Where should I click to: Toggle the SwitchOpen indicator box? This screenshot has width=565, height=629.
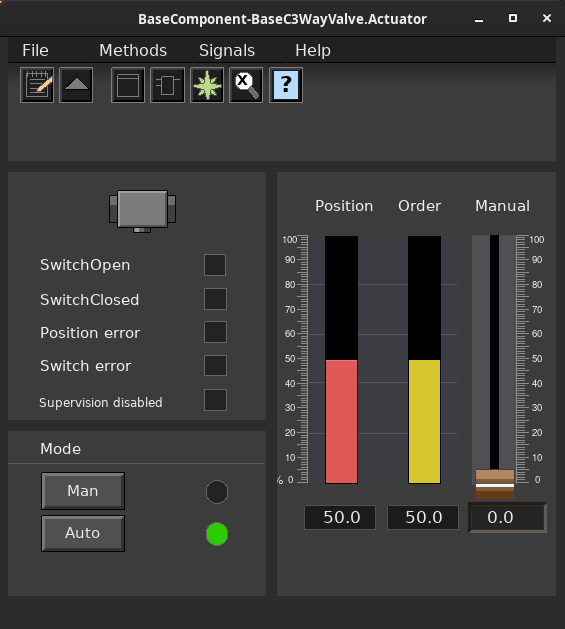(x=215, y=265)
